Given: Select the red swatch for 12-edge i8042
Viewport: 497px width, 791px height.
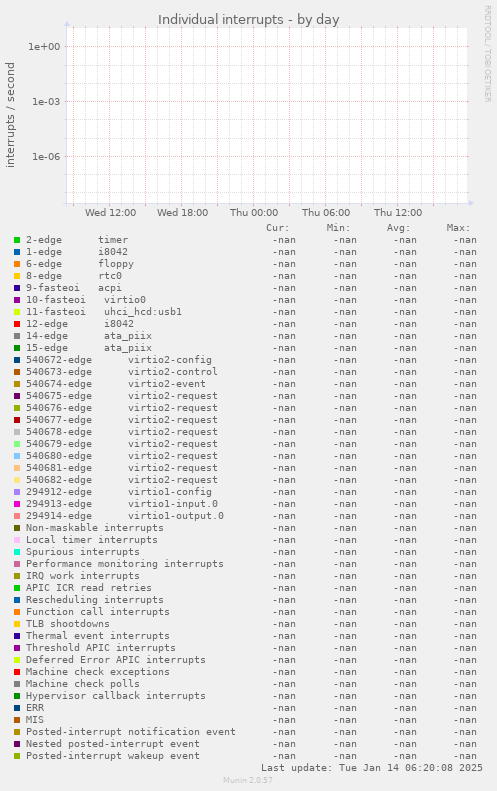Looking at the screenshot, I should pos(17,324).
